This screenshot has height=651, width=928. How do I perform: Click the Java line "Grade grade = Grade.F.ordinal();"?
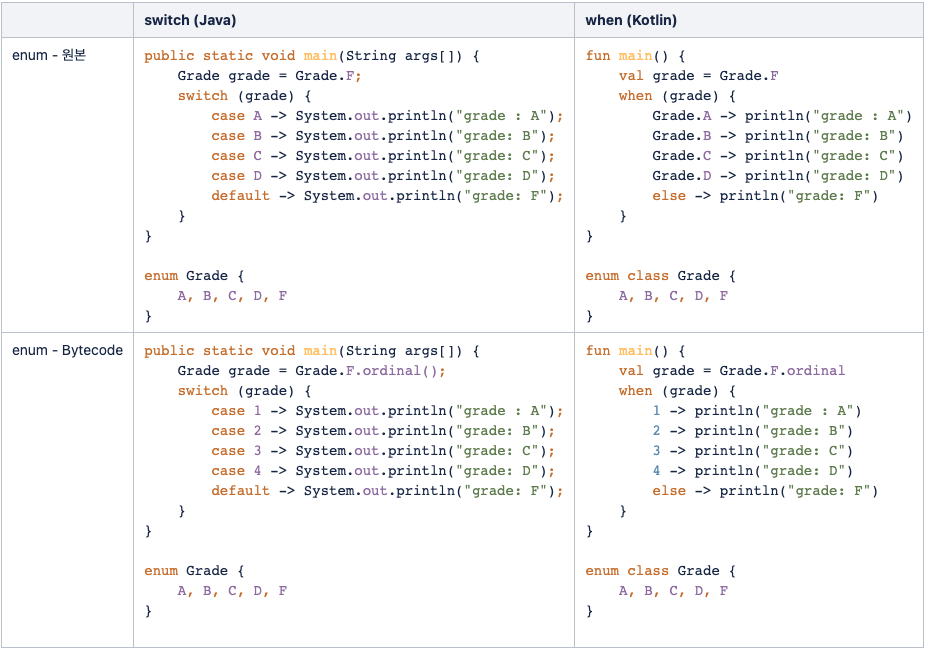point(311,371)
